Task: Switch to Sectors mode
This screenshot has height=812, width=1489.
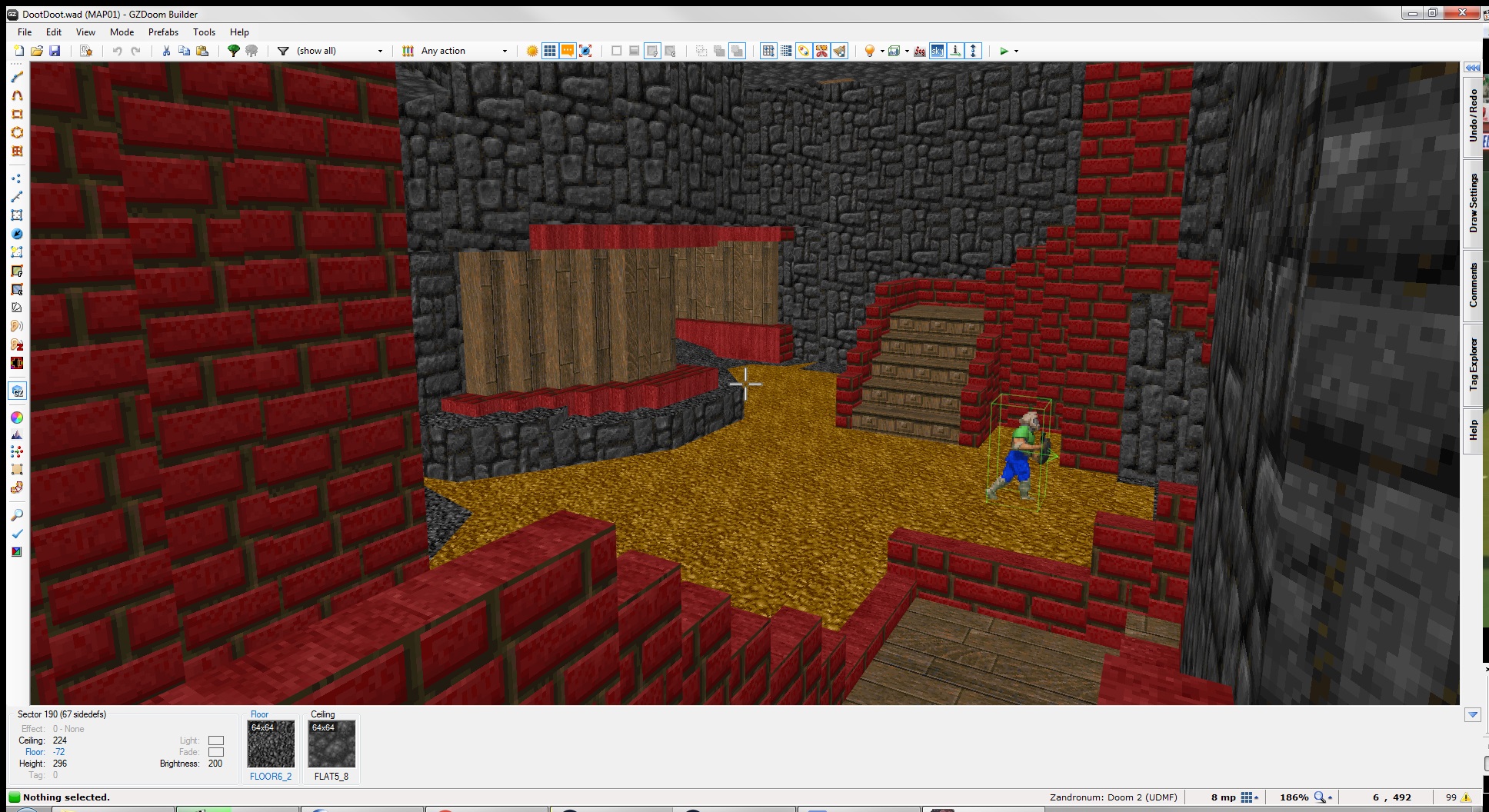Action: pos(17,215)
